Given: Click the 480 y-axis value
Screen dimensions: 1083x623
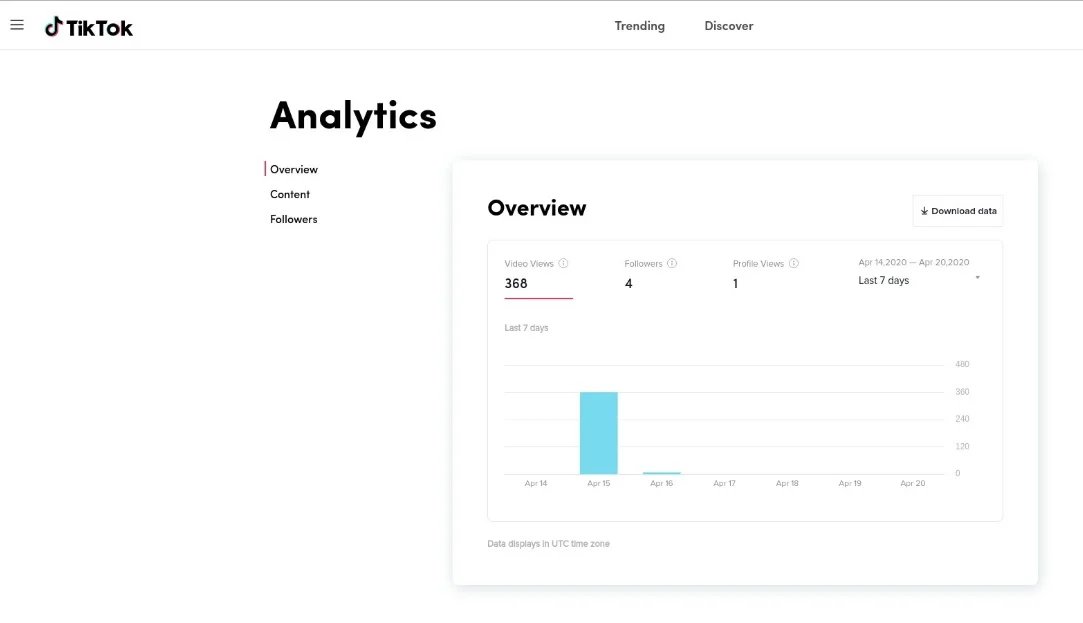Looking at the screenshot, I should pyautogui.click(x=962, y=364).
